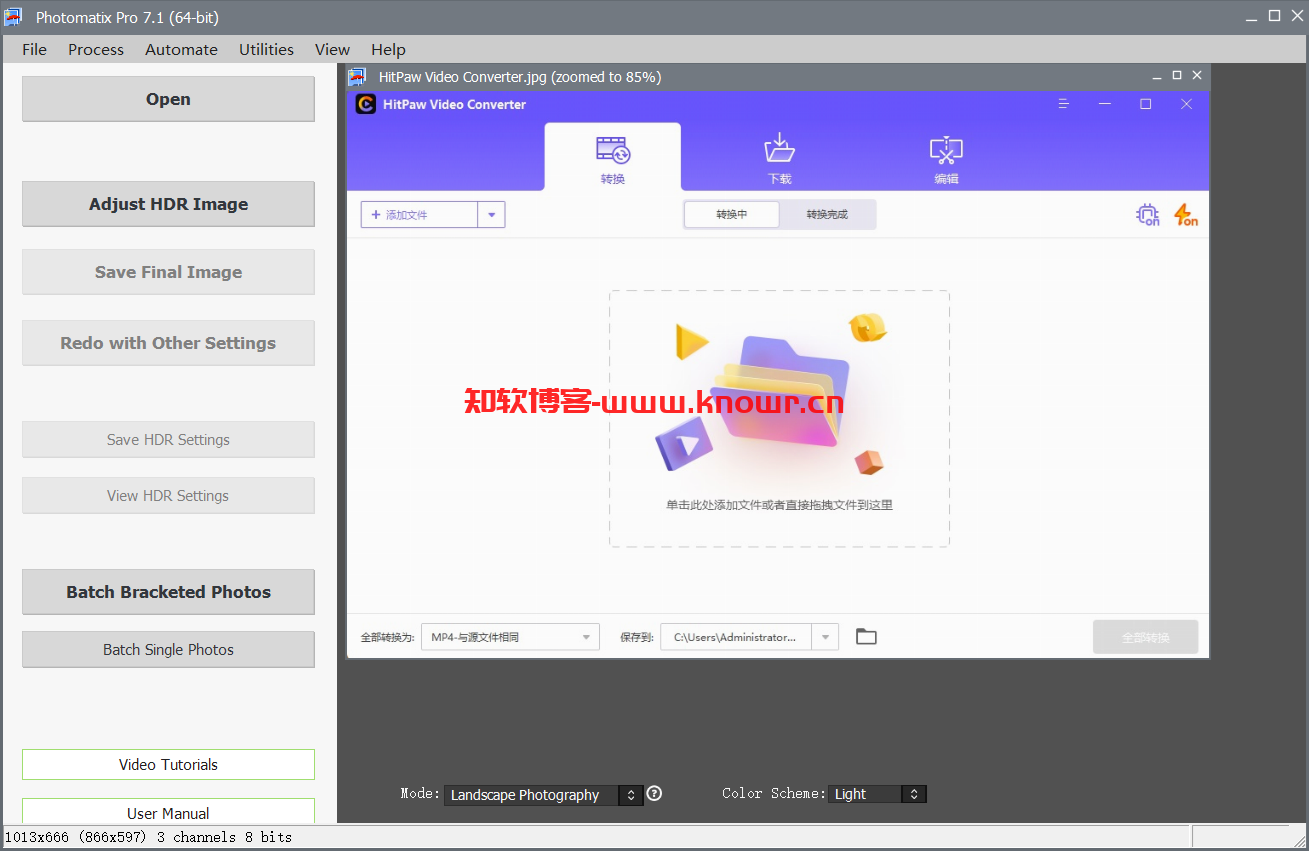Click Save HDR Settings button
This screenshot has width=1309, height=851.
(168, 440)
